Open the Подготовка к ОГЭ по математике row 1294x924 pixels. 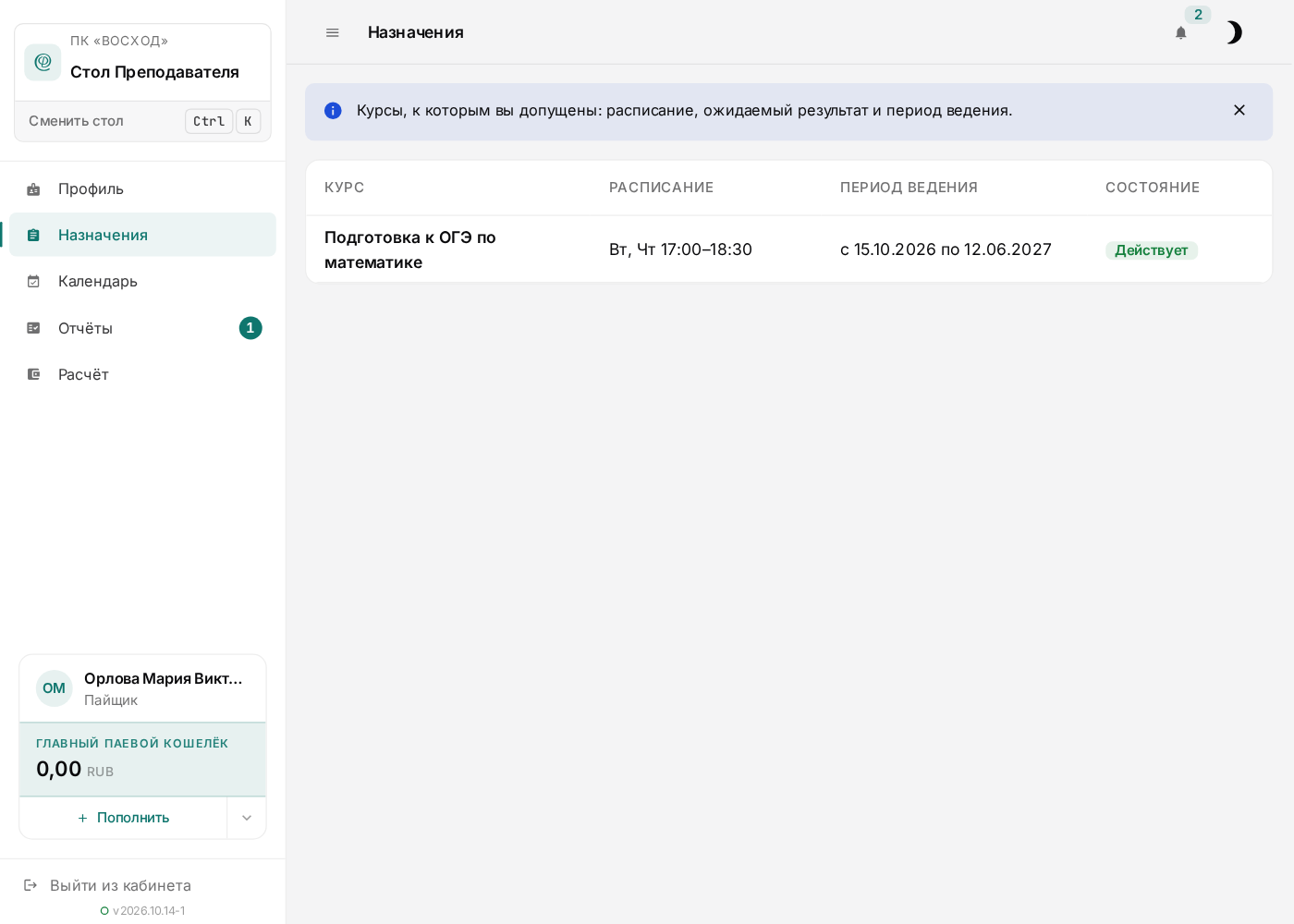788,249
